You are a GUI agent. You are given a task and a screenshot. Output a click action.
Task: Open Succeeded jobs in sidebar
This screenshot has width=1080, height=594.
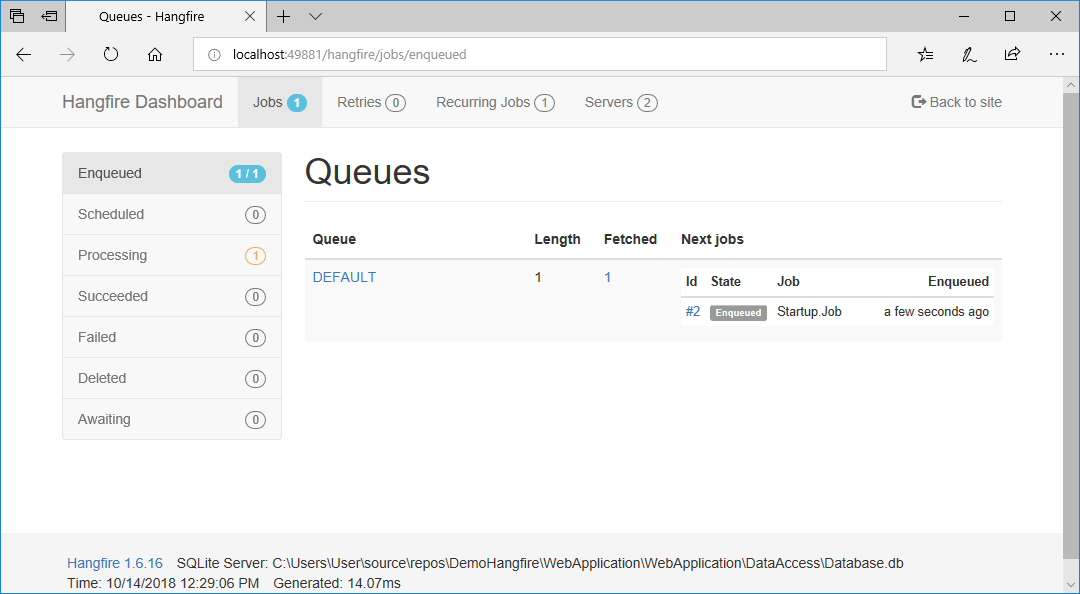[172, 296]
